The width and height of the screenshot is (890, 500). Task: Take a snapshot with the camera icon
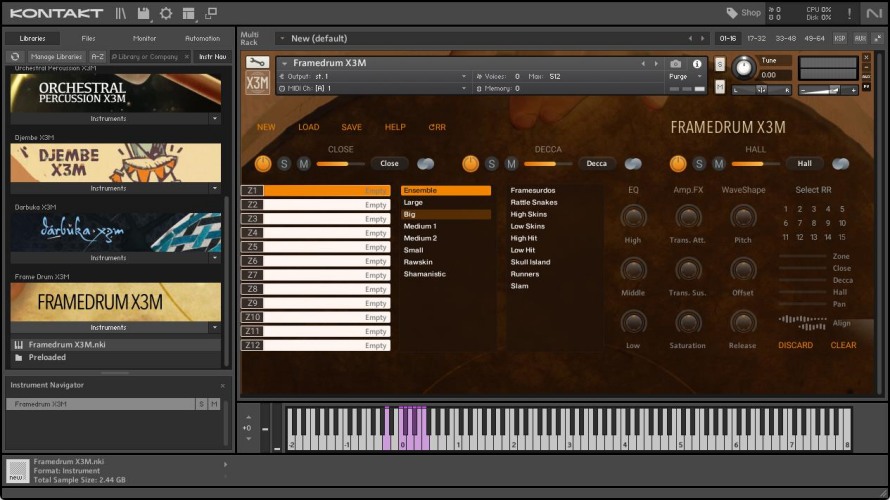(676, 64)
